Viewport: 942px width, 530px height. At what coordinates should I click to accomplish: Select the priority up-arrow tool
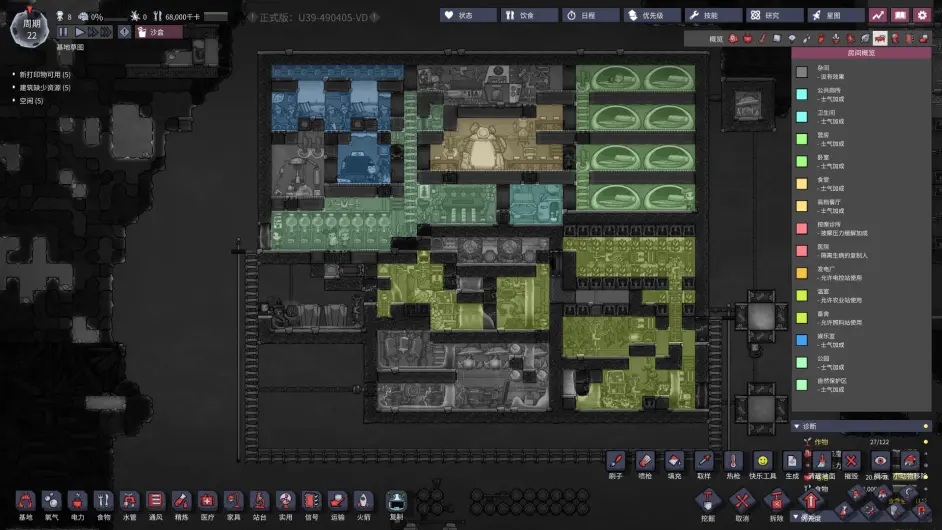click(810, 501)
